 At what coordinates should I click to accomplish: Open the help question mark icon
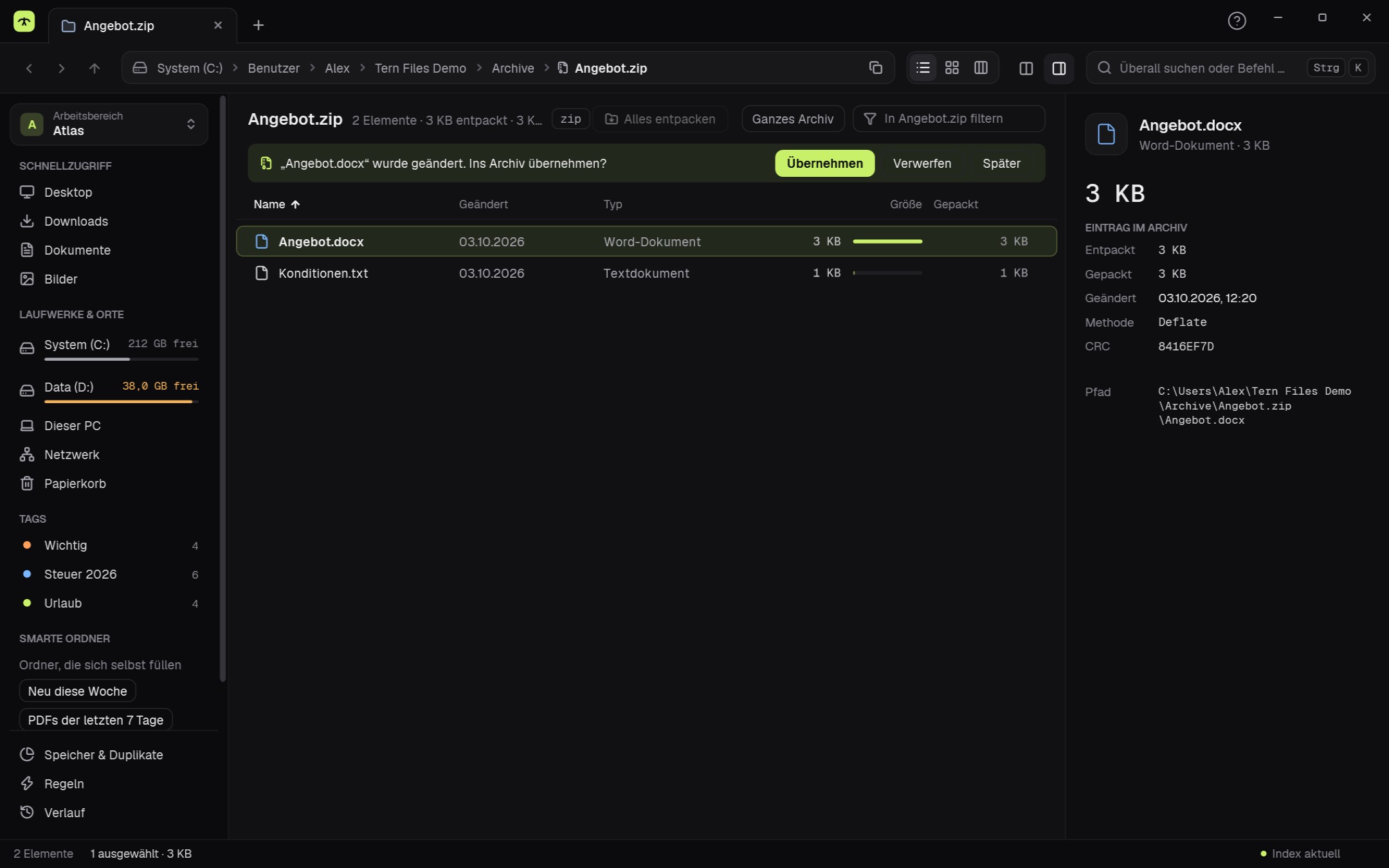click(1237, 21)
